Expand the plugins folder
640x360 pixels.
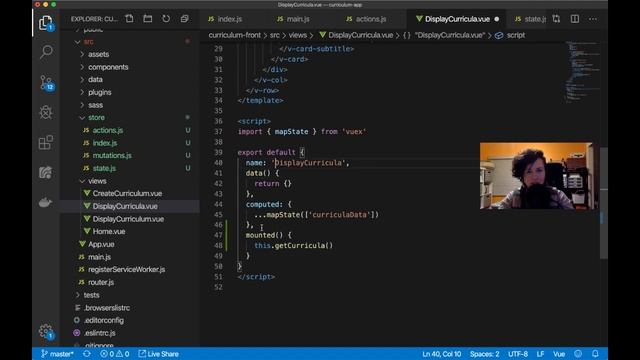pos(100,92)
